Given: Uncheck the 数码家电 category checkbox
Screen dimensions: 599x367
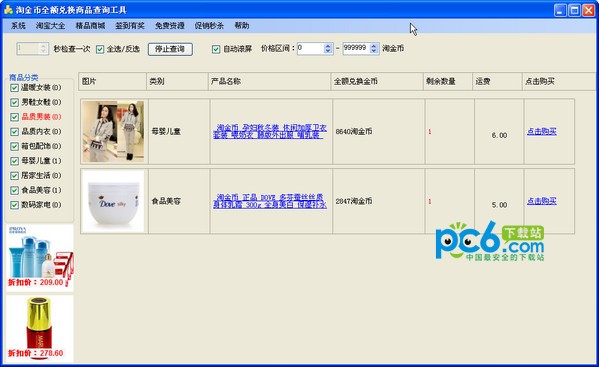Looking at the screenshot, I should pos(15,205).
